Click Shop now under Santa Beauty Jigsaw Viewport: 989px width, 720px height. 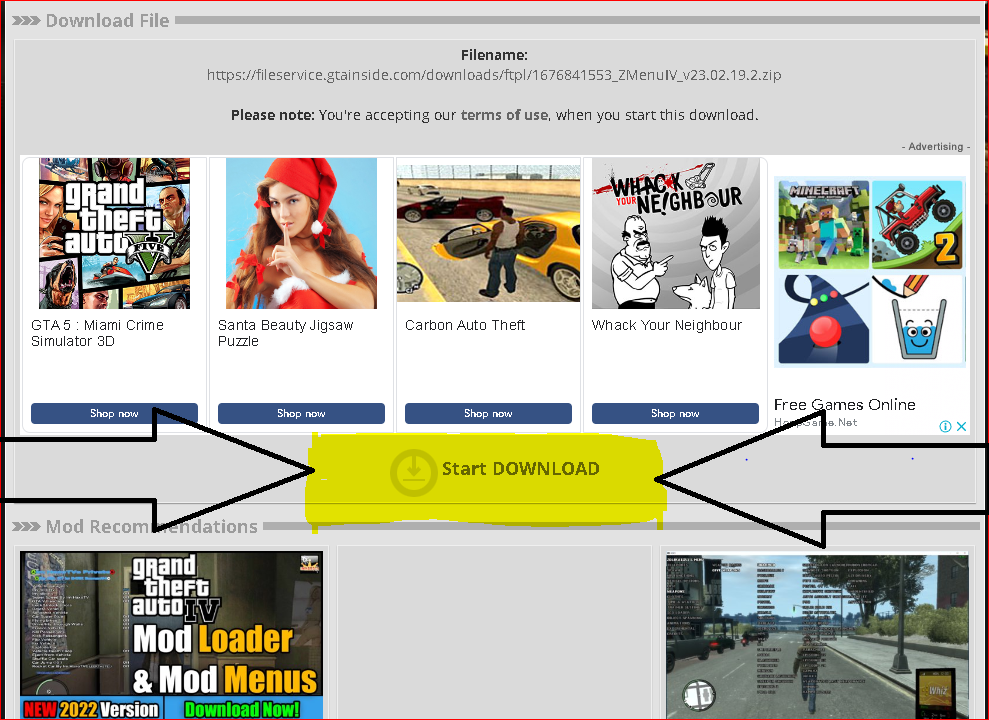pyautogui.click(x=301, y=414)
